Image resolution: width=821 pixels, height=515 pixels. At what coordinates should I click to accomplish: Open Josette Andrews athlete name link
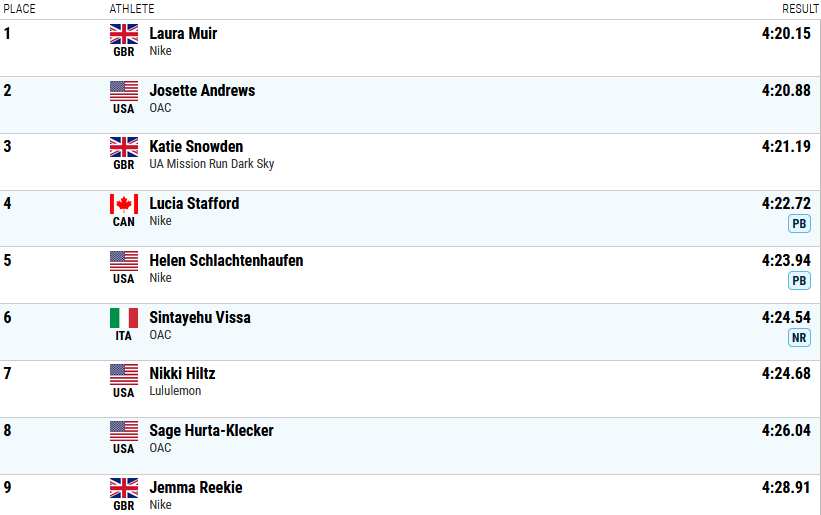[x=202, y=91]
